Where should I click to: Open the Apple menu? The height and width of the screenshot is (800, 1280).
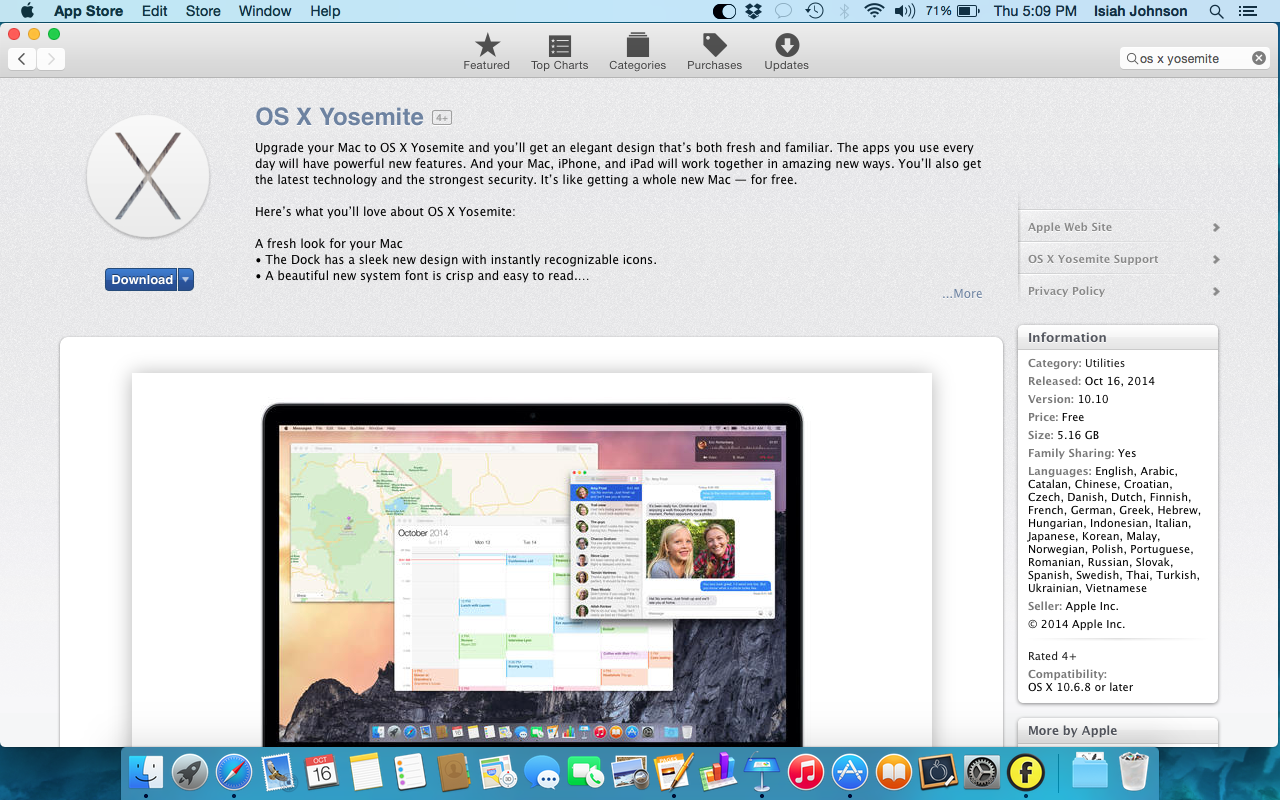(x=27, y=11)
